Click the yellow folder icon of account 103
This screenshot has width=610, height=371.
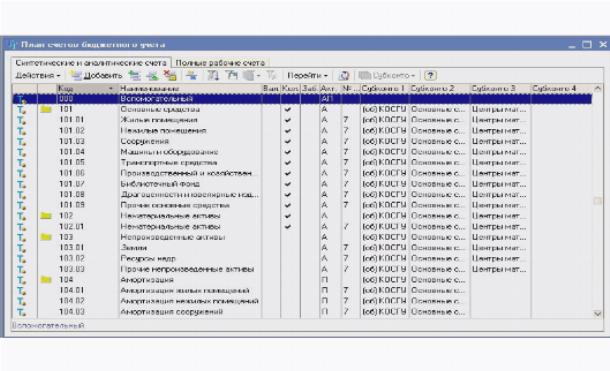[46, 237]
